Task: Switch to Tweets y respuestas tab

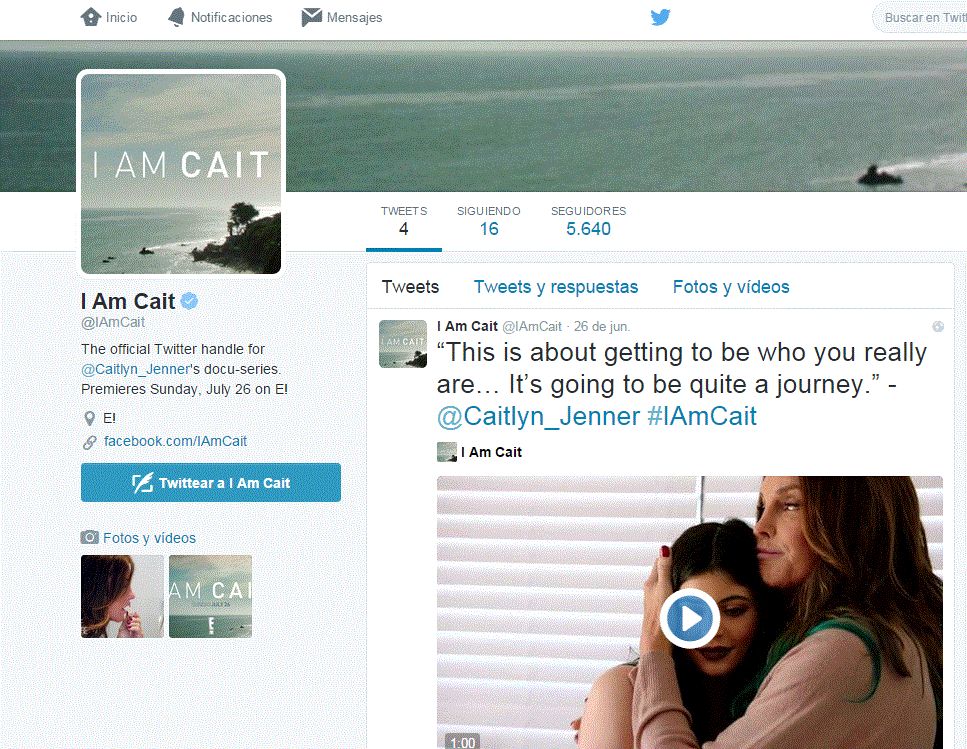Action: tap(556, 287)
